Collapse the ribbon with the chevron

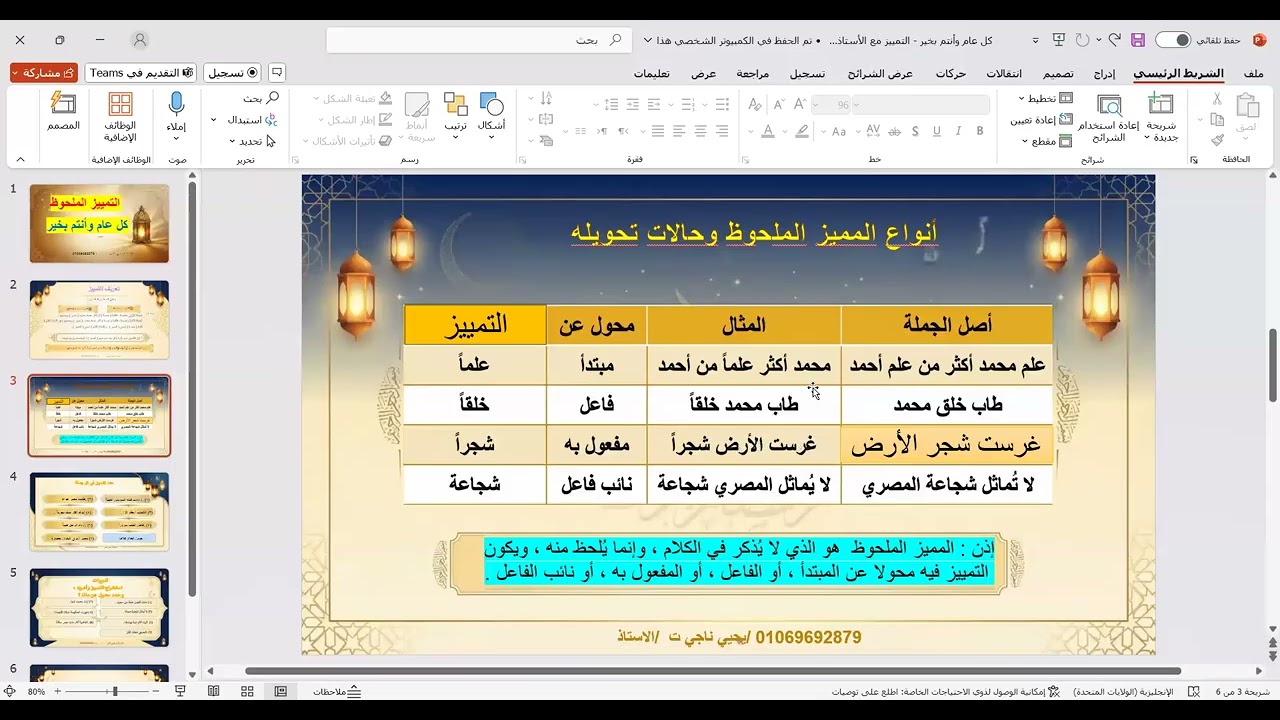[20, 159]
